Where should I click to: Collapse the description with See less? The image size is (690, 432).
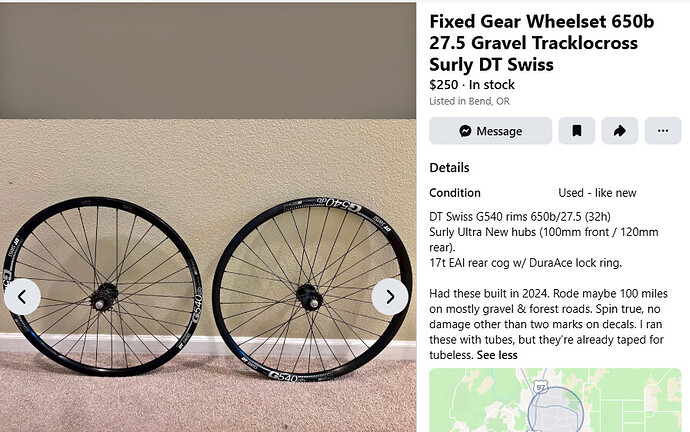497,355
